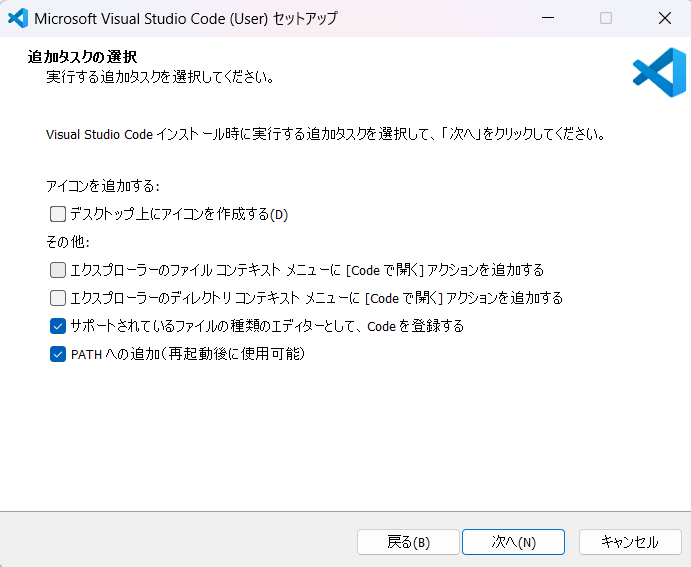Click the PATH への追加(再起動後に使用可能) label text
Viewport: 691px width, 567px height.
click(x=187, y=354)
